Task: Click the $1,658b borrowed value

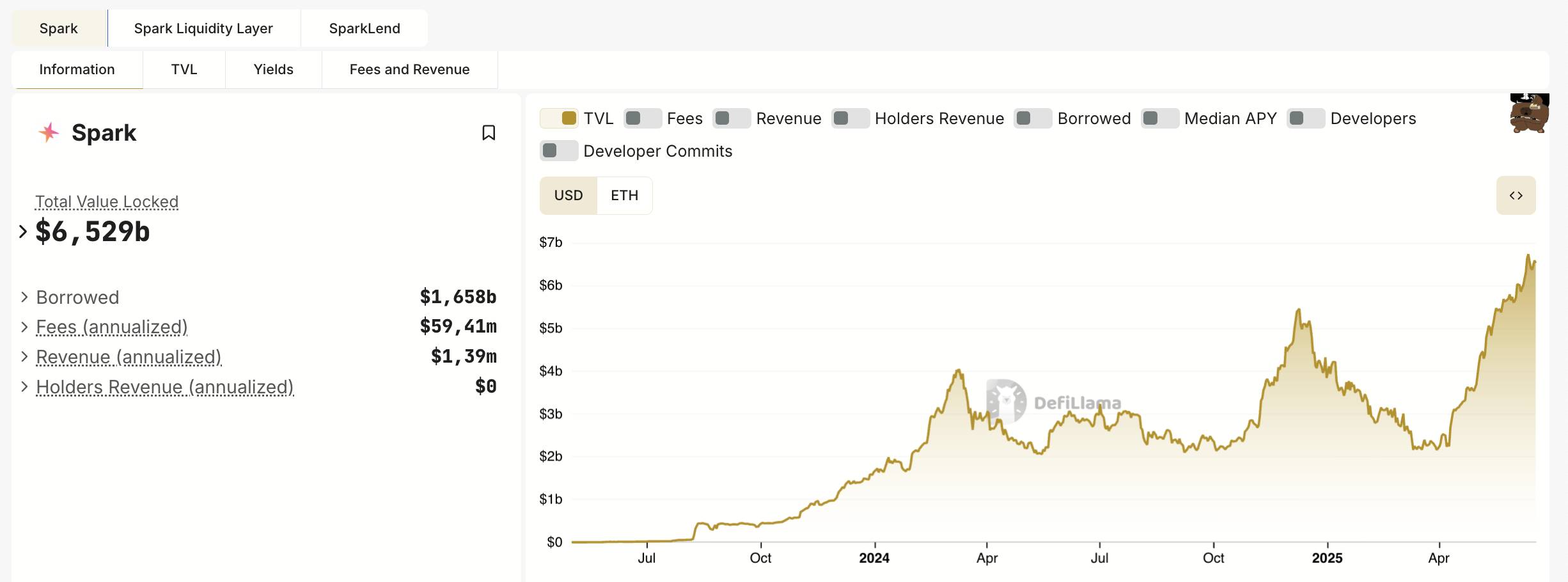Action: (458, 297)
